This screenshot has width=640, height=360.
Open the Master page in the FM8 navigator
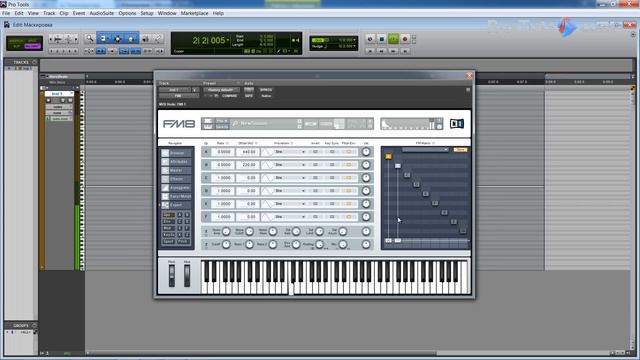(x=177, y=170)
